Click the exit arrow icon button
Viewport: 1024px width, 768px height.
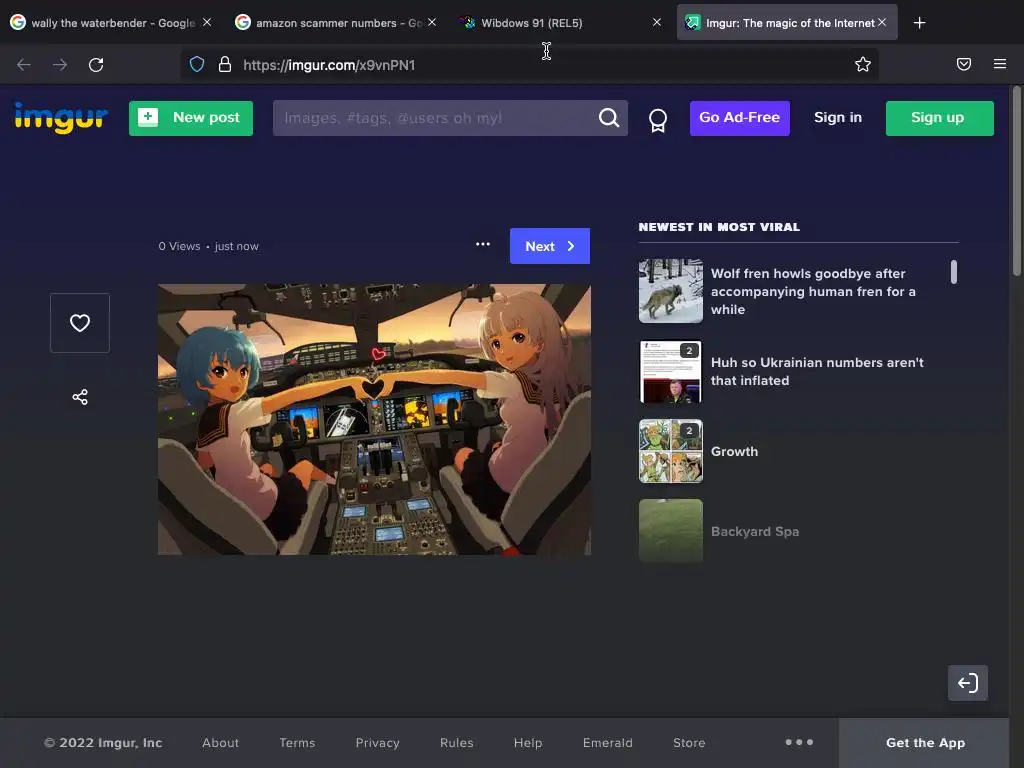tap(967, 683)
